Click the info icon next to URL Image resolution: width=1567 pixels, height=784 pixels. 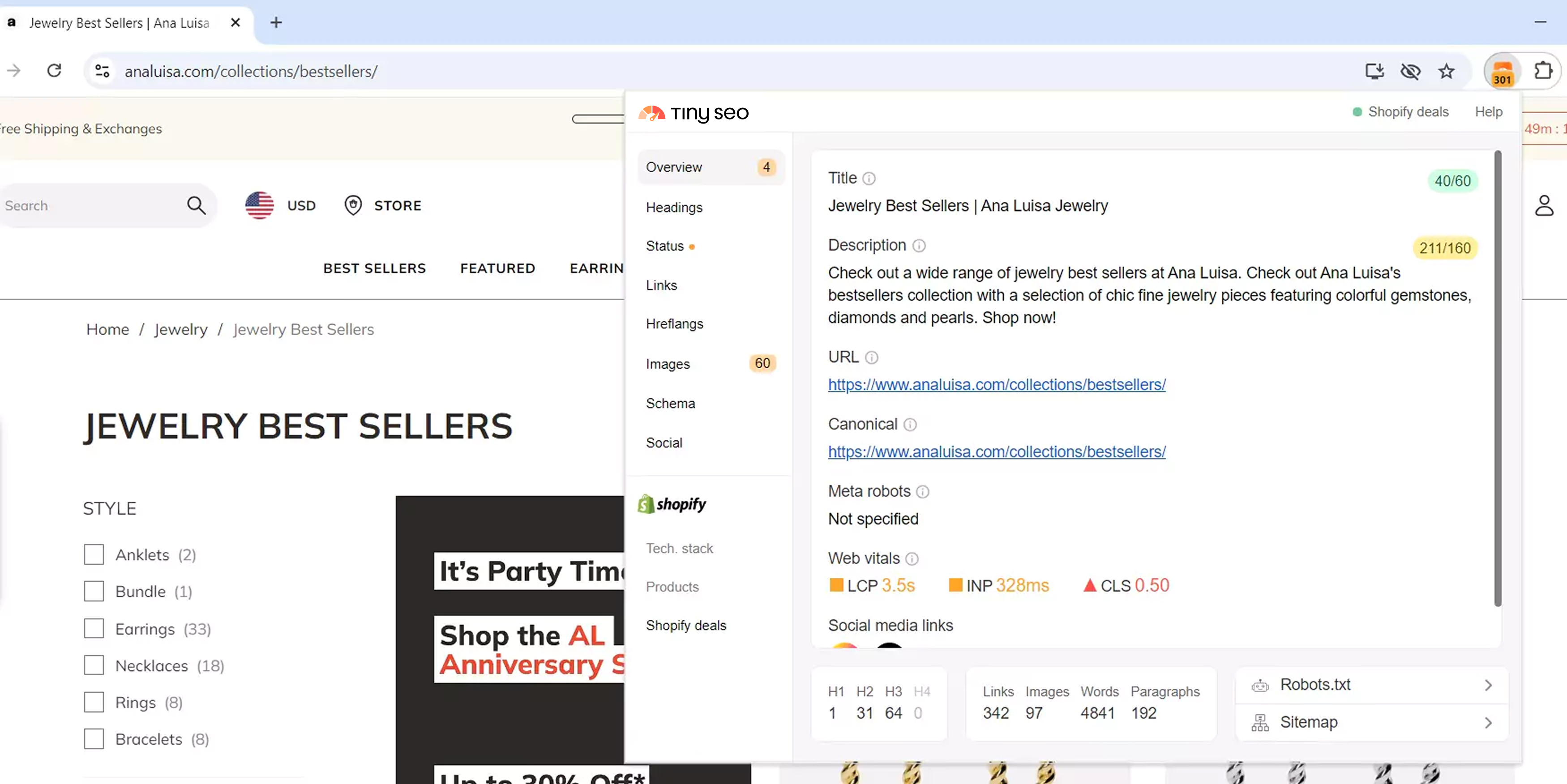[872, 358]
